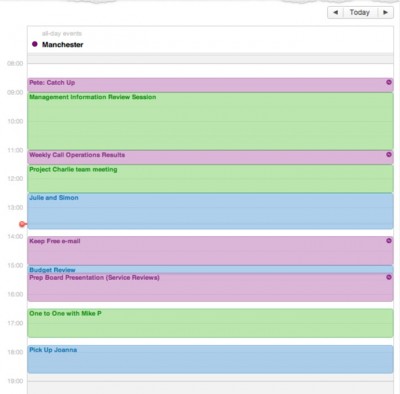Go to next day with right arrow

point(385,12)
